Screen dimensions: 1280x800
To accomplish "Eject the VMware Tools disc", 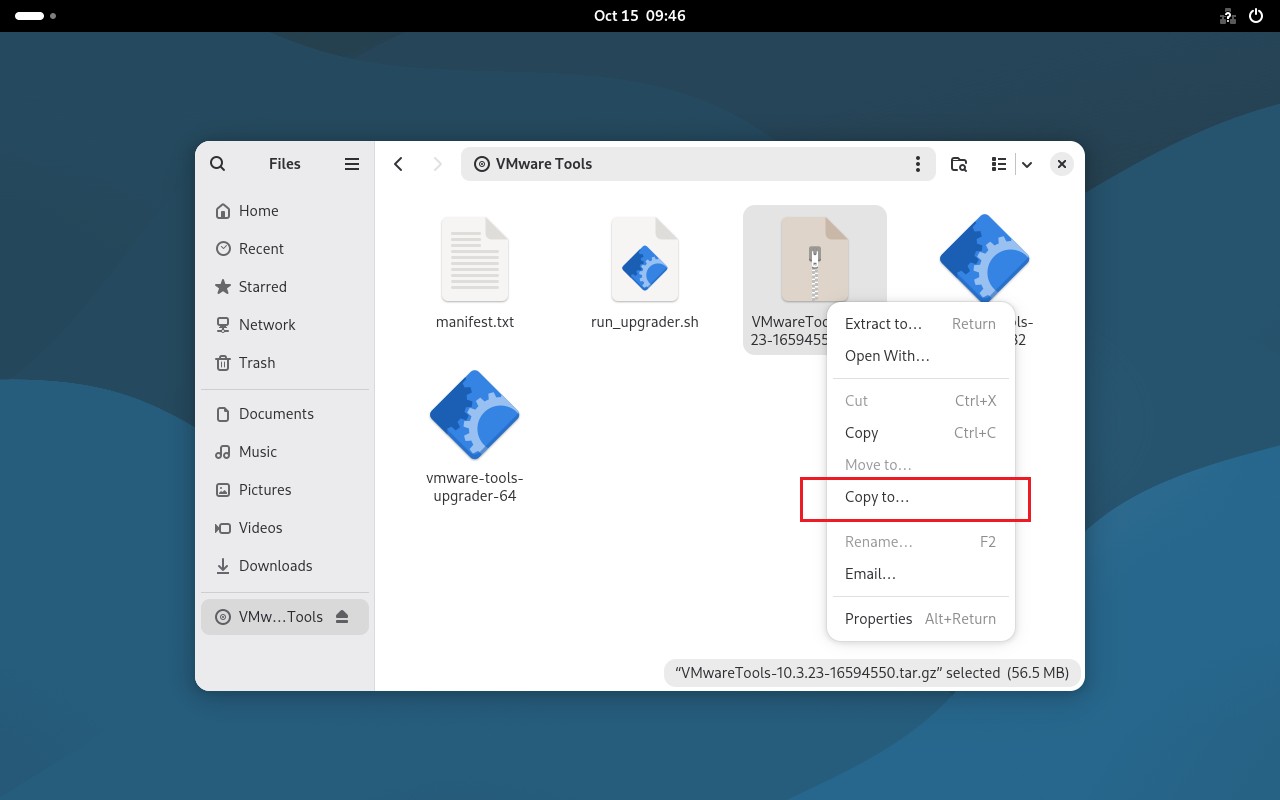I will pyautogui.click(x=342, y=617).
